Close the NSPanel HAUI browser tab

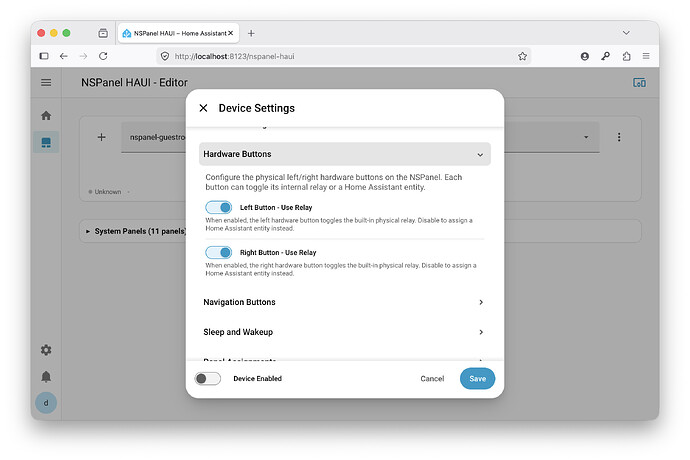[231, 33]
